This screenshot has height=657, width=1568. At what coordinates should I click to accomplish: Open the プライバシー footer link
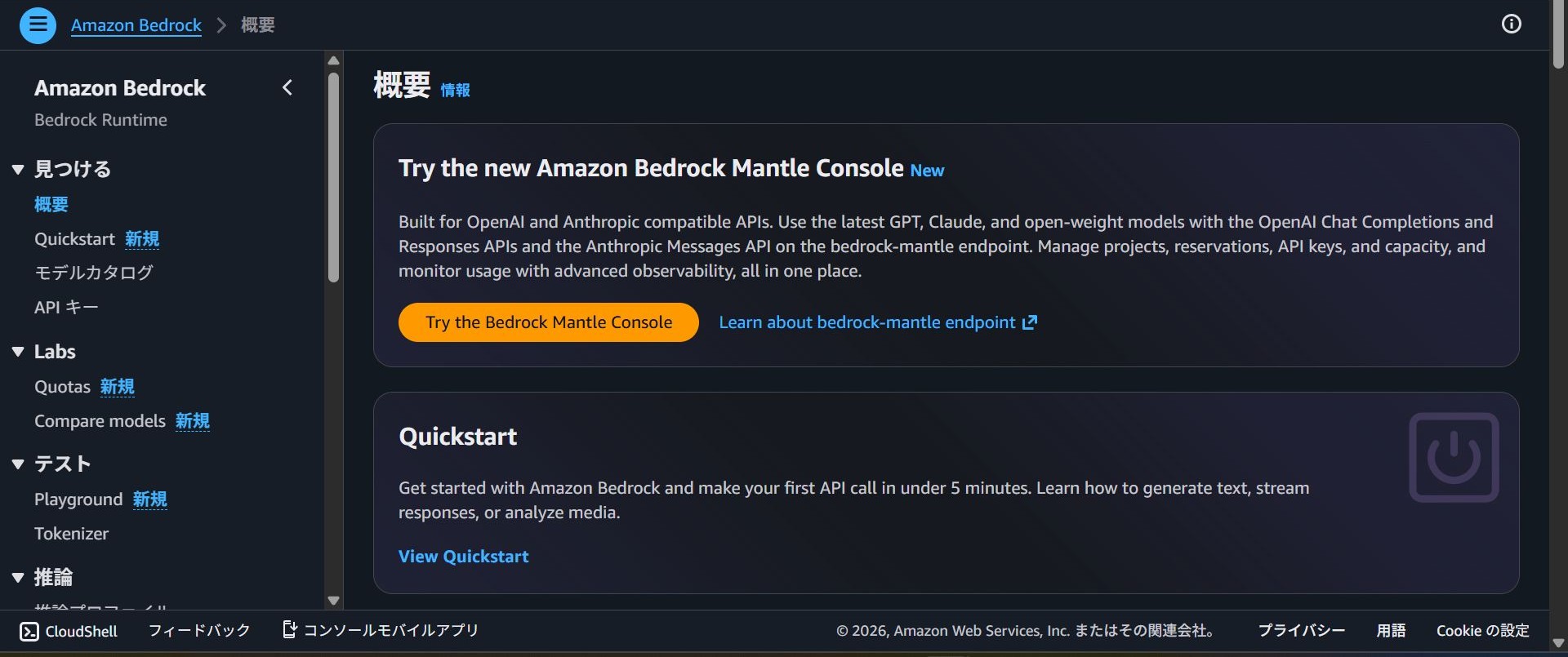[x=1302, y=630]
